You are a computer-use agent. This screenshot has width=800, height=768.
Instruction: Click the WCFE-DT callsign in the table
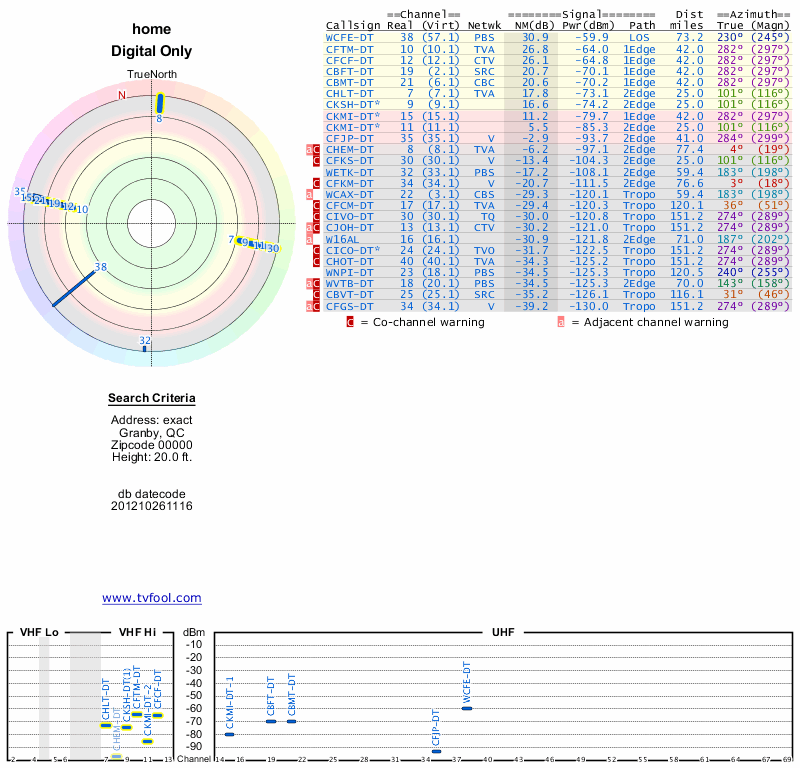pos(349,38)
